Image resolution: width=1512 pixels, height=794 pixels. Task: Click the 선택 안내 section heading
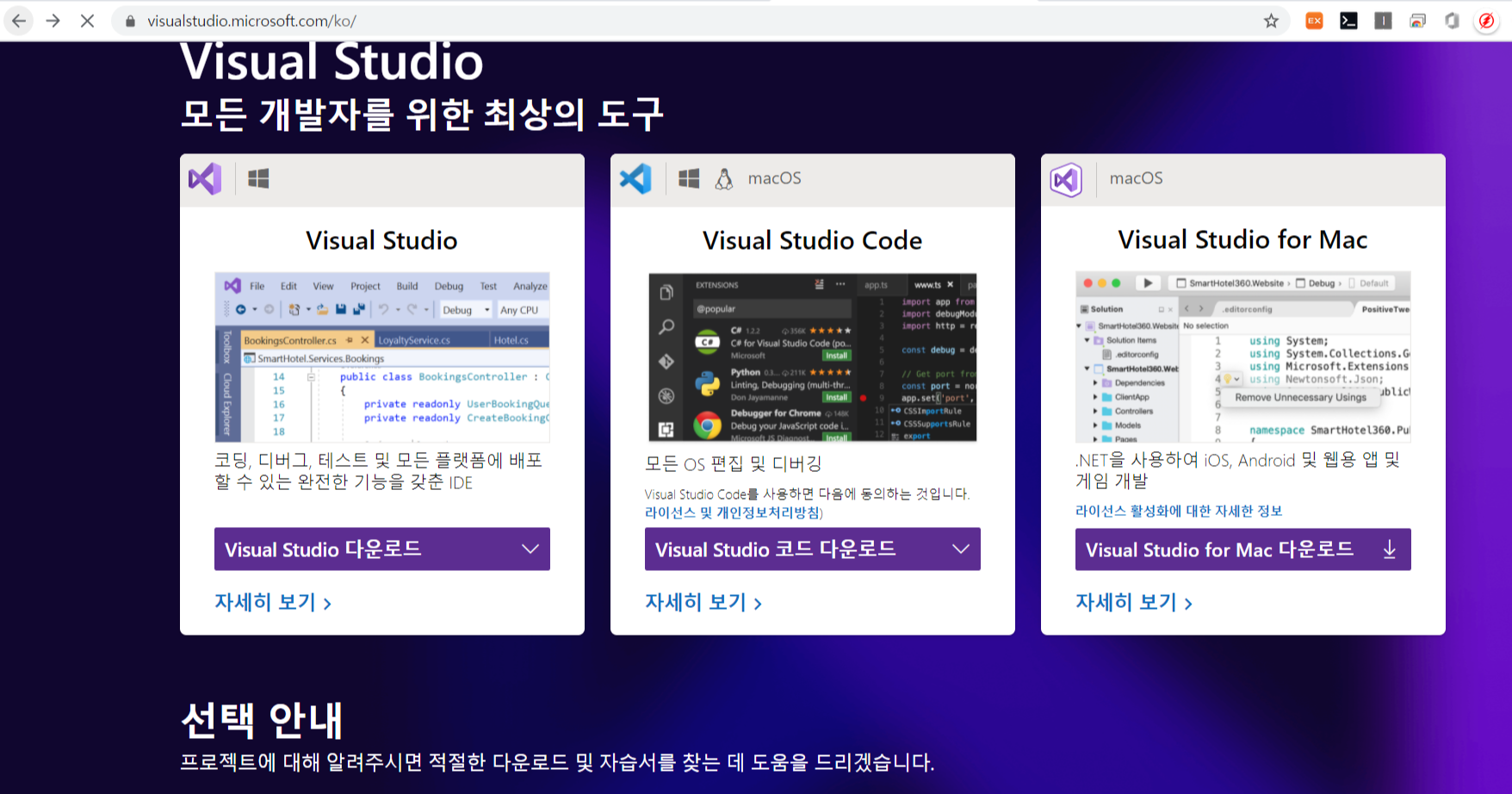coord(263,720)
